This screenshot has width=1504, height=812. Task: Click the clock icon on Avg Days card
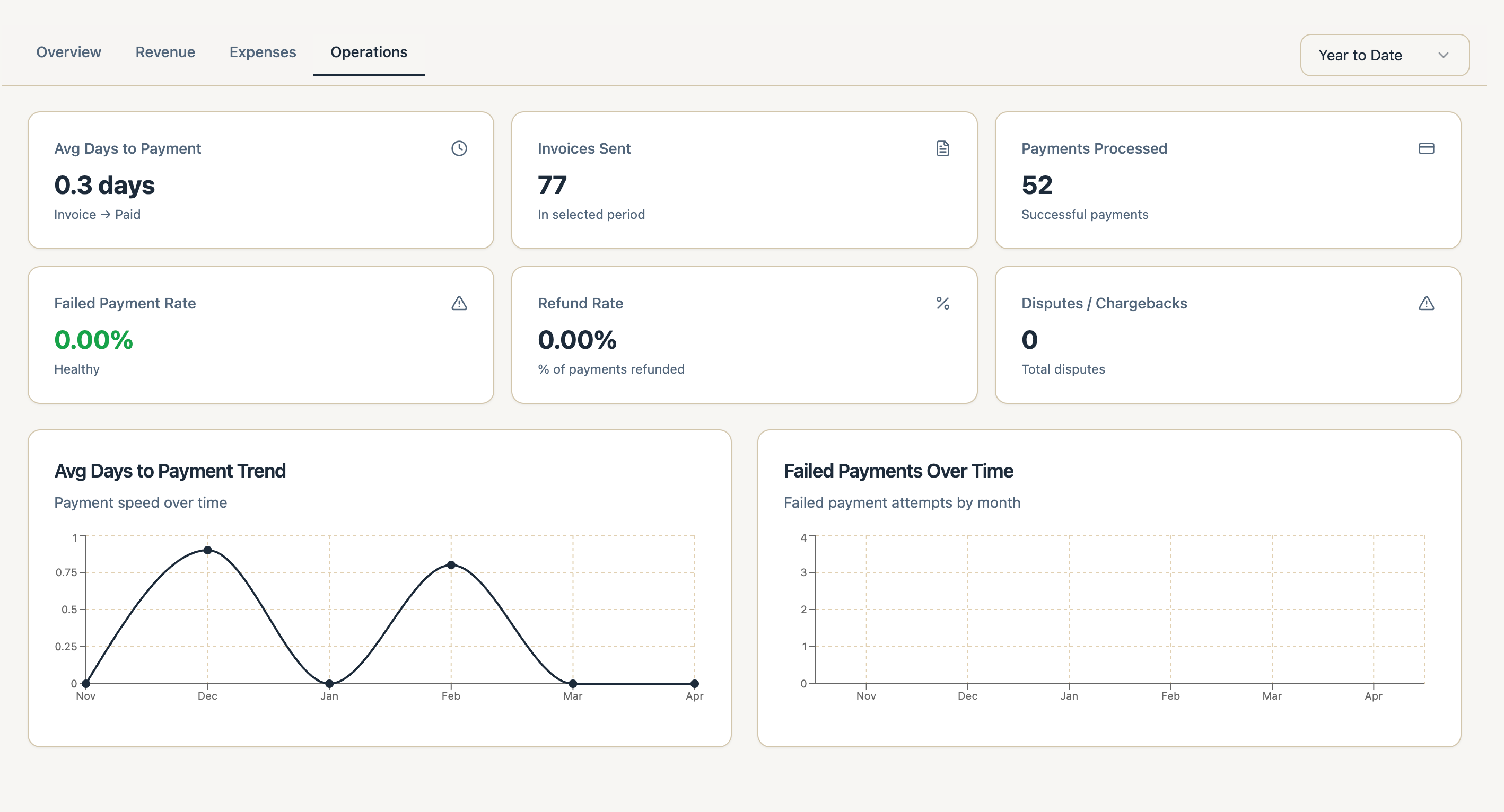pyautogui.click(x=459, y=148)
